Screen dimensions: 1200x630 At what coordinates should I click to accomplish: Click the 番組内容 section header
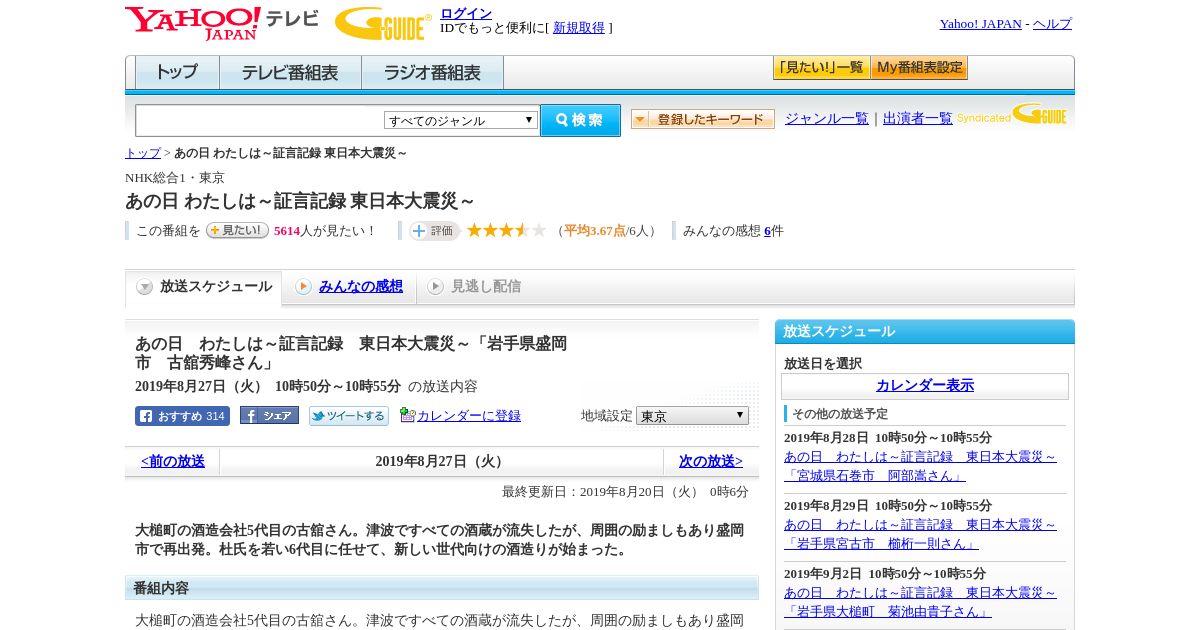(442, 588)
